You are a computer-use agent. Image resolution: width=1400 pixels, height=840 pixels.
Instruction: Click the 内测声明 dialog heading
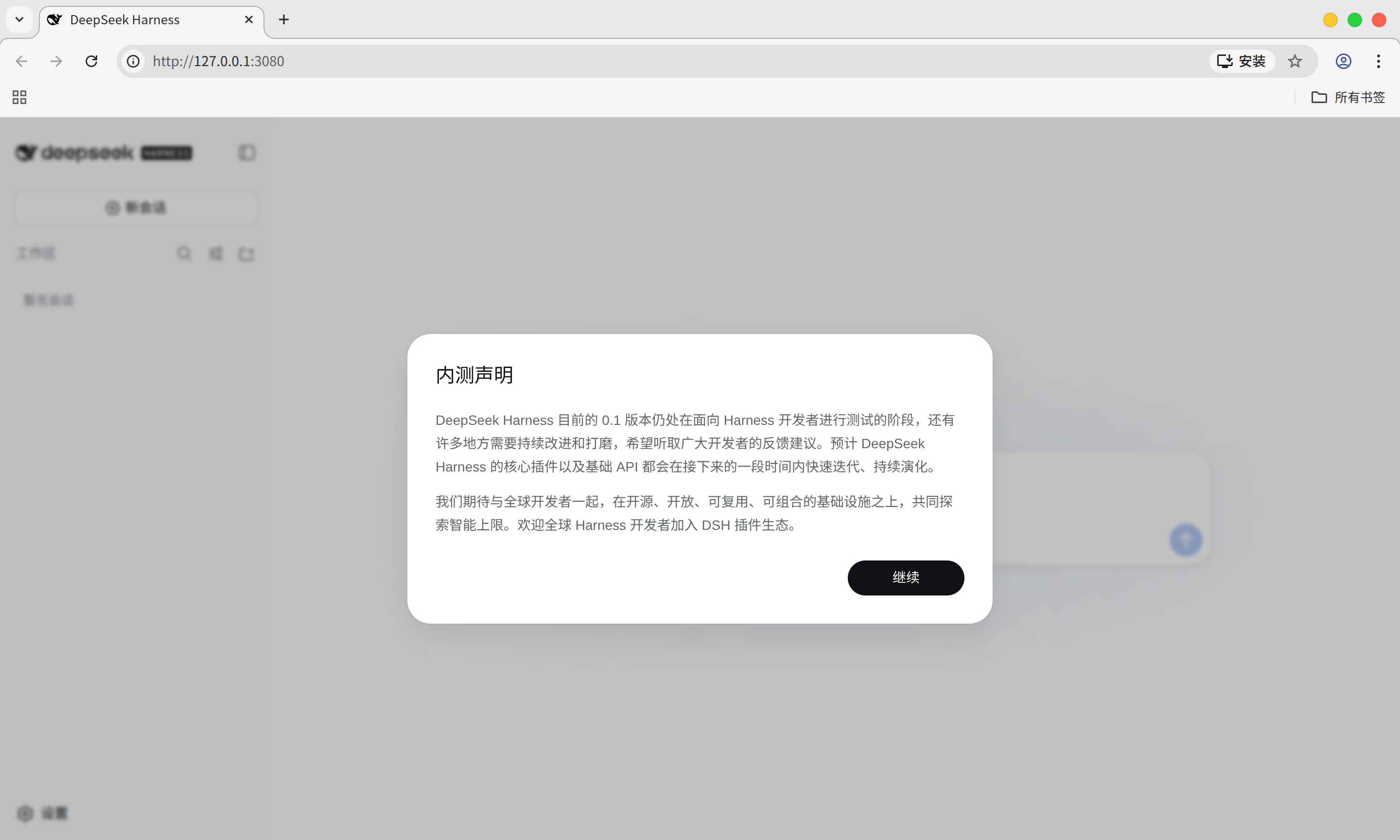click(x=474, y=375)
